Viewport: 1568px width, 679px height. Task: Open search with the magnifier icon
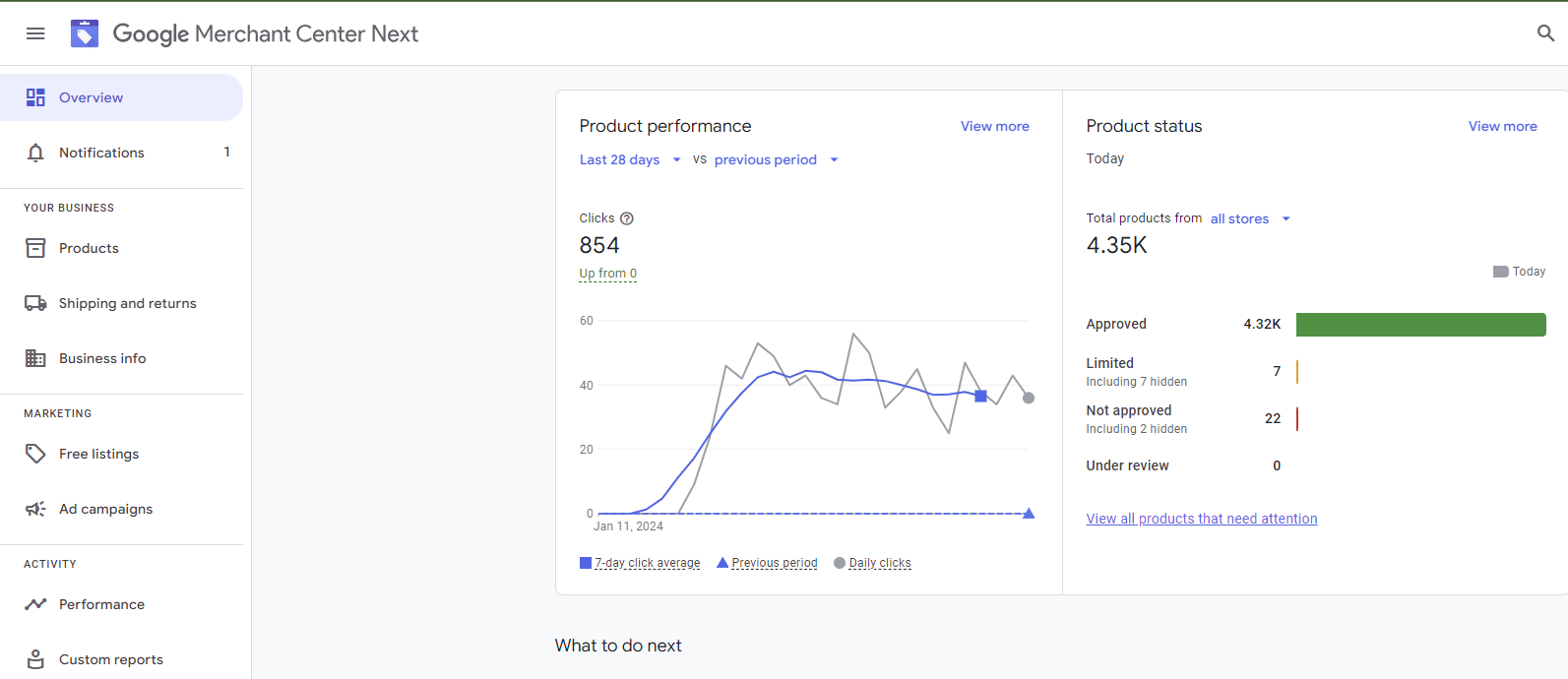[1545, 33]
